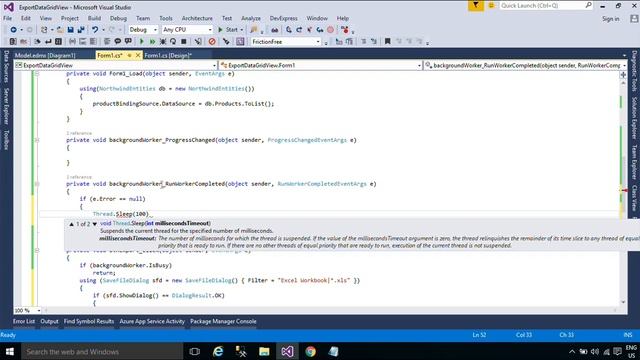Toggle INS insert mode in status bar
Image resolution: width=640 pixels, height=360 pixels.
tap(628, 335)
